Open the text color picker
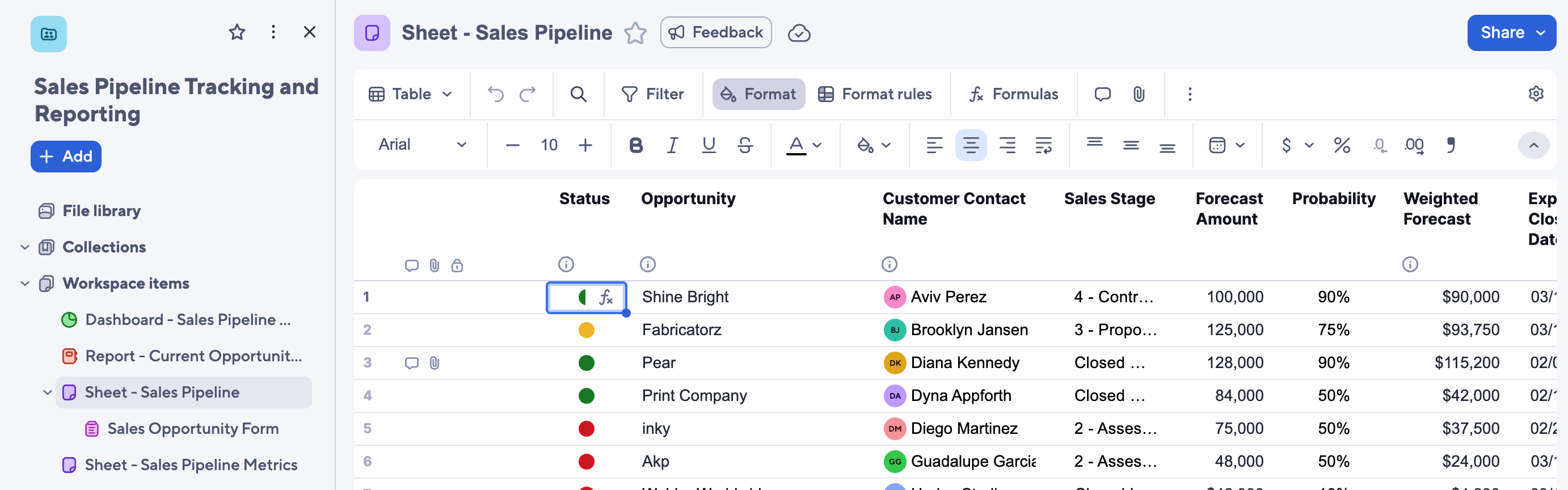 click(804, 145)
